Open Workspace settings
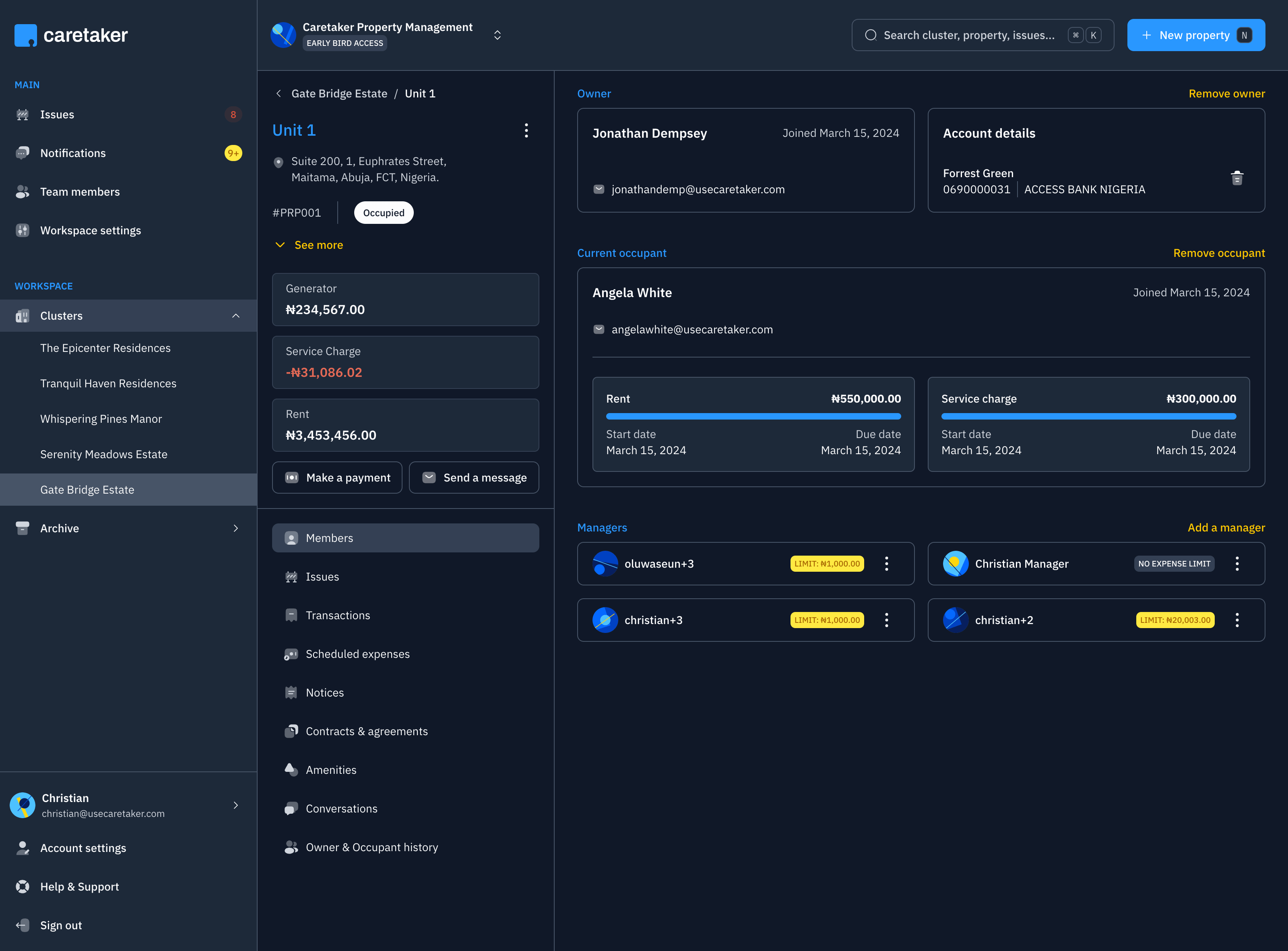1288x951 pixels. (x=90, y=230)
